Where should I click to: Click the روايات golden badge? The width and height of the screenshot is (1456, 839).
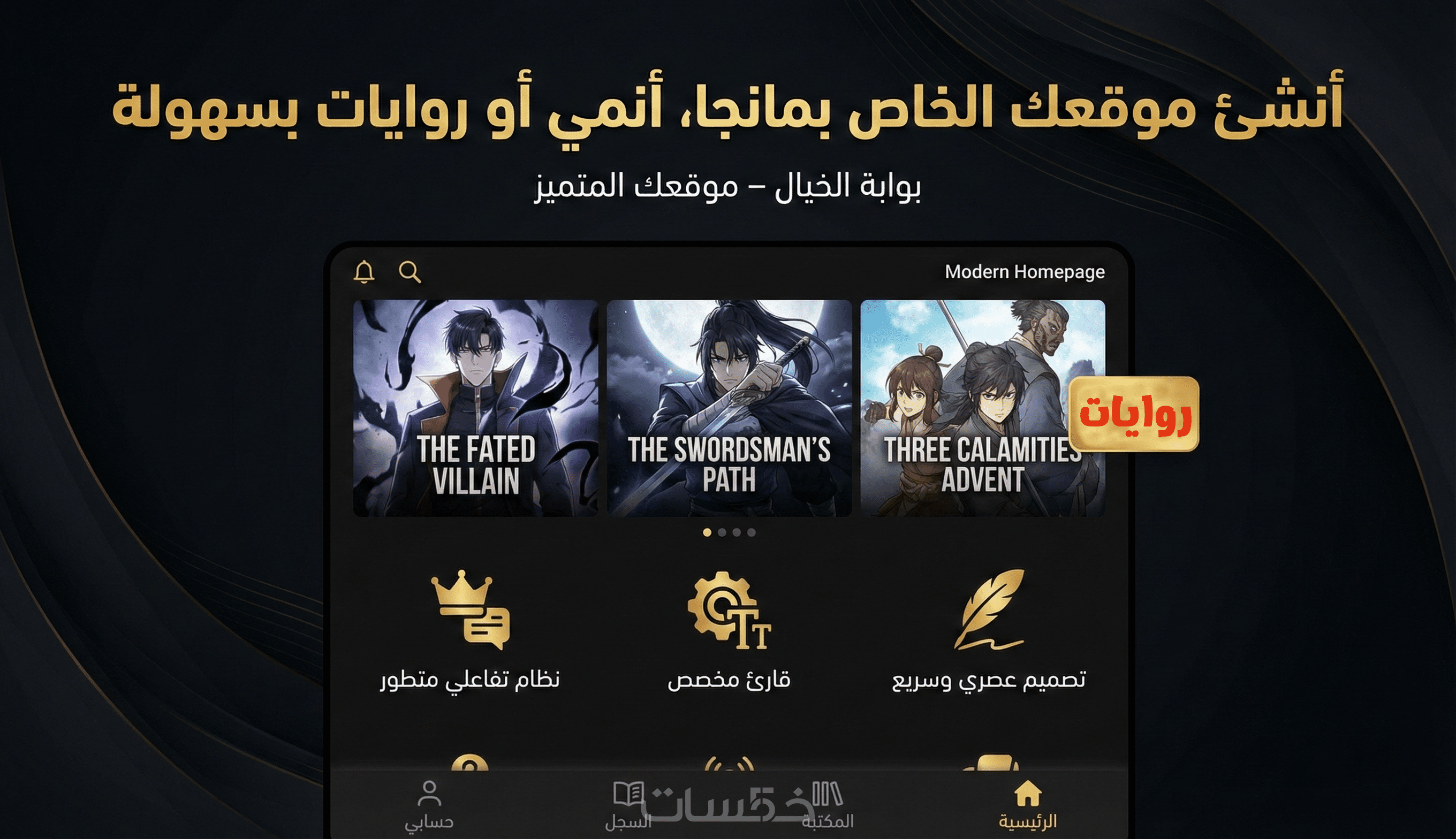point(1134,414)
